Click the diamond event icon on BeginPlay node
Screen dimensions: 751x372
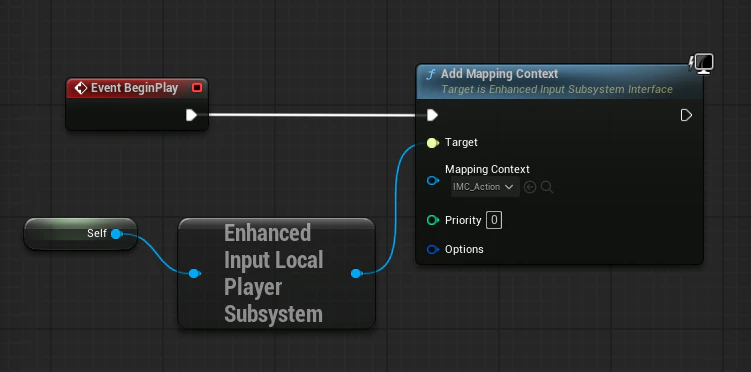80,88
